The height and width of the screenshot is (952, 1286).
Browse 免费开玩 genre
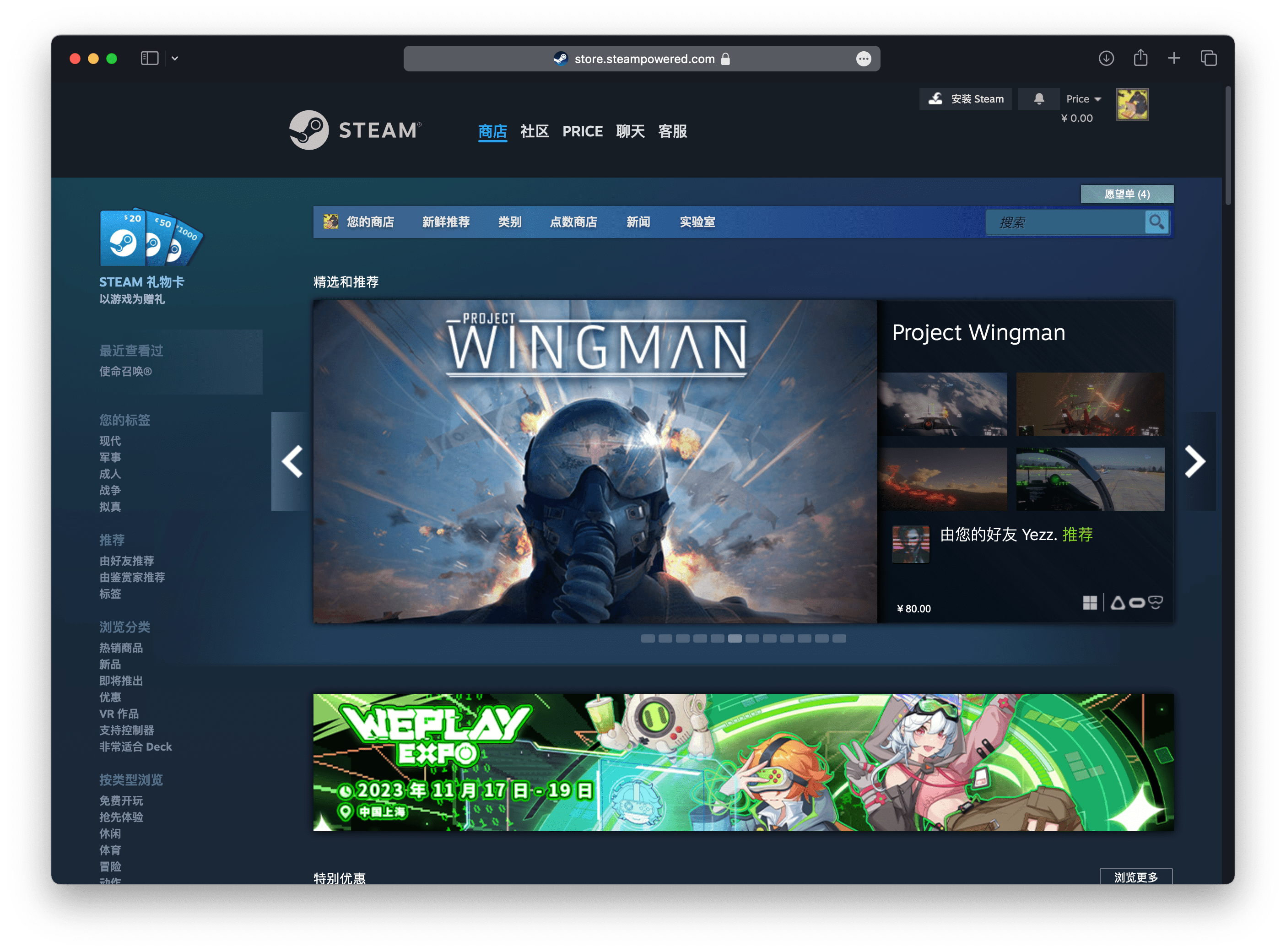[x=120, y=801]
